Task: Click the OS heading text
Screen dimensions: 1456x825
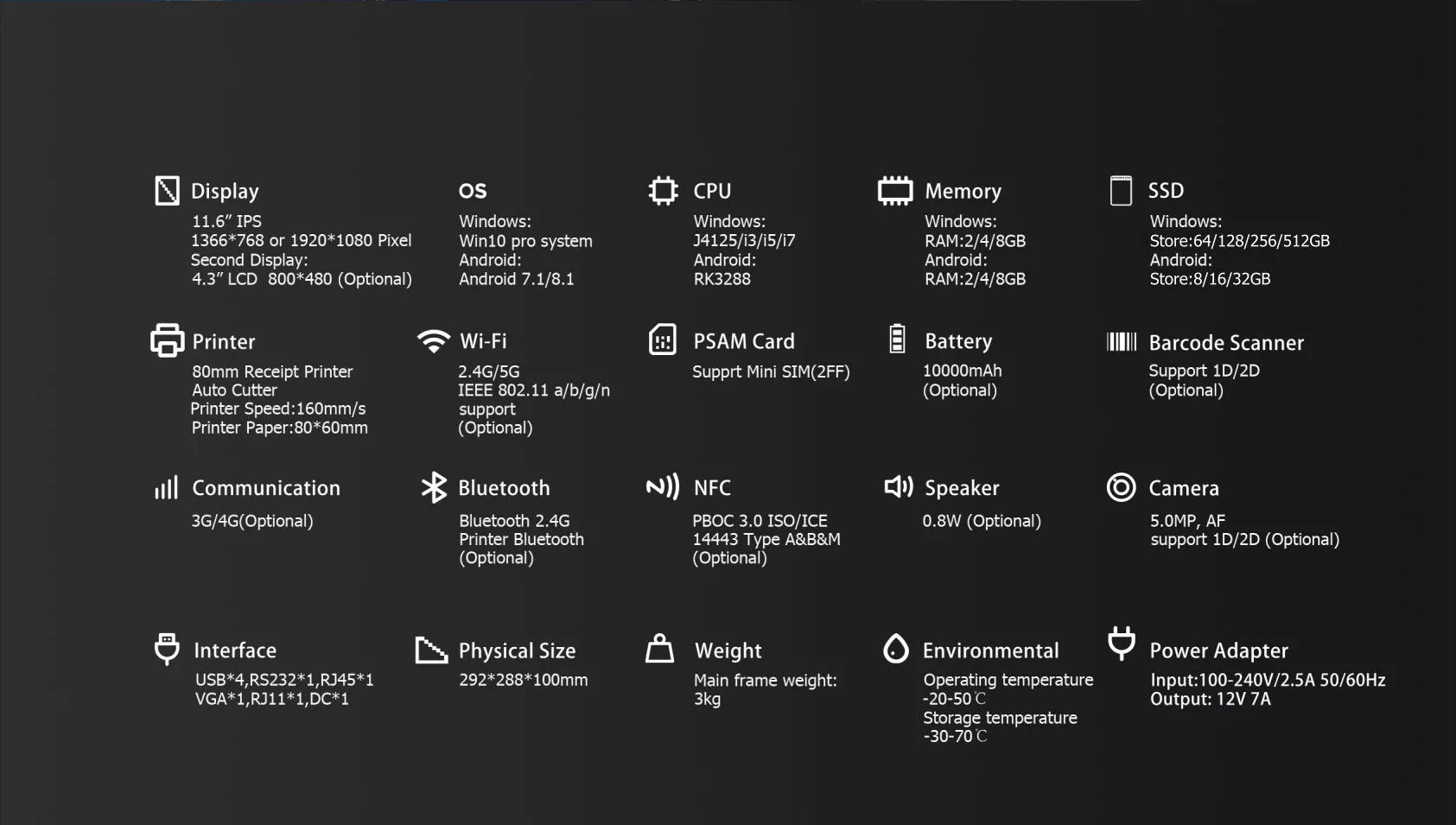Action: tap(473, 191)
